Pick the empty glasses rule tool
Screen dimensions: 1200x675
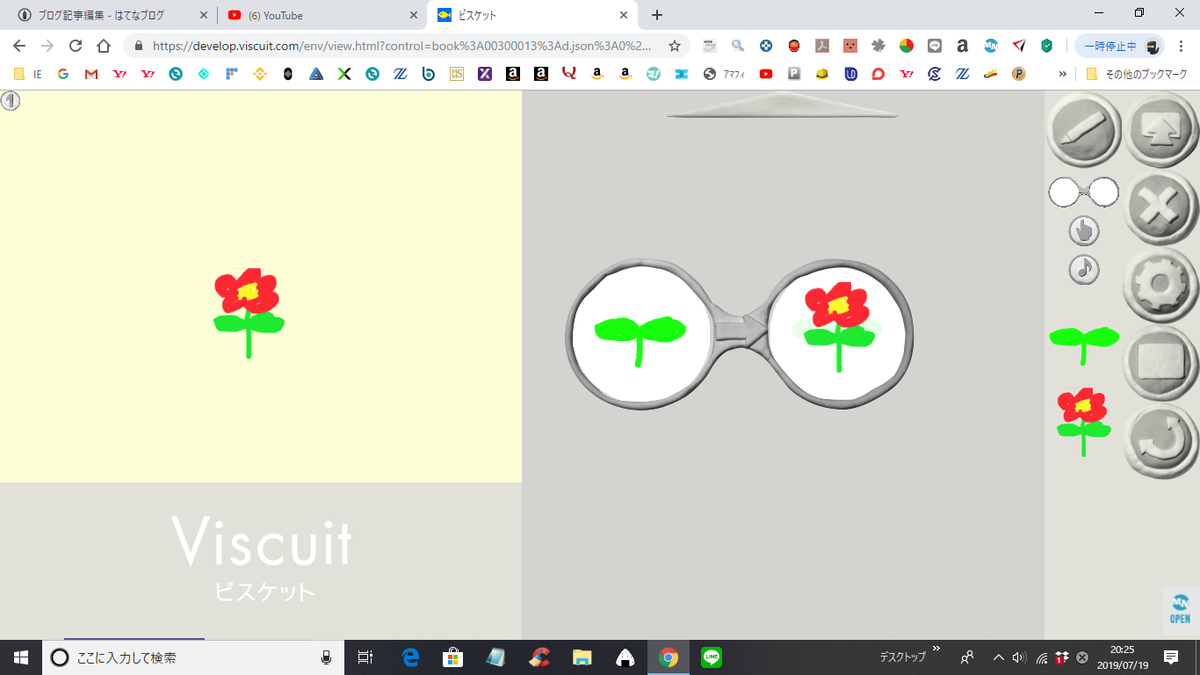(1084, 192)
